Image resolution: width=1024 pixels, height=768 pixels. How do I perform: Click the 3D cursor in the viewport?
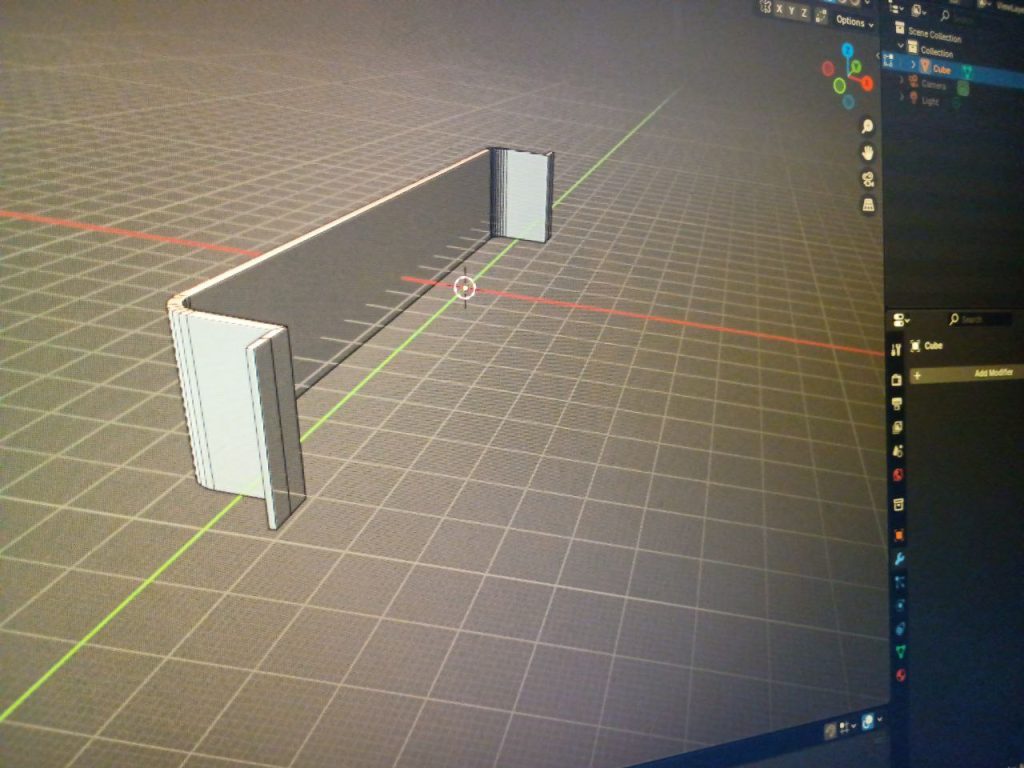click(x=464, y=287)
